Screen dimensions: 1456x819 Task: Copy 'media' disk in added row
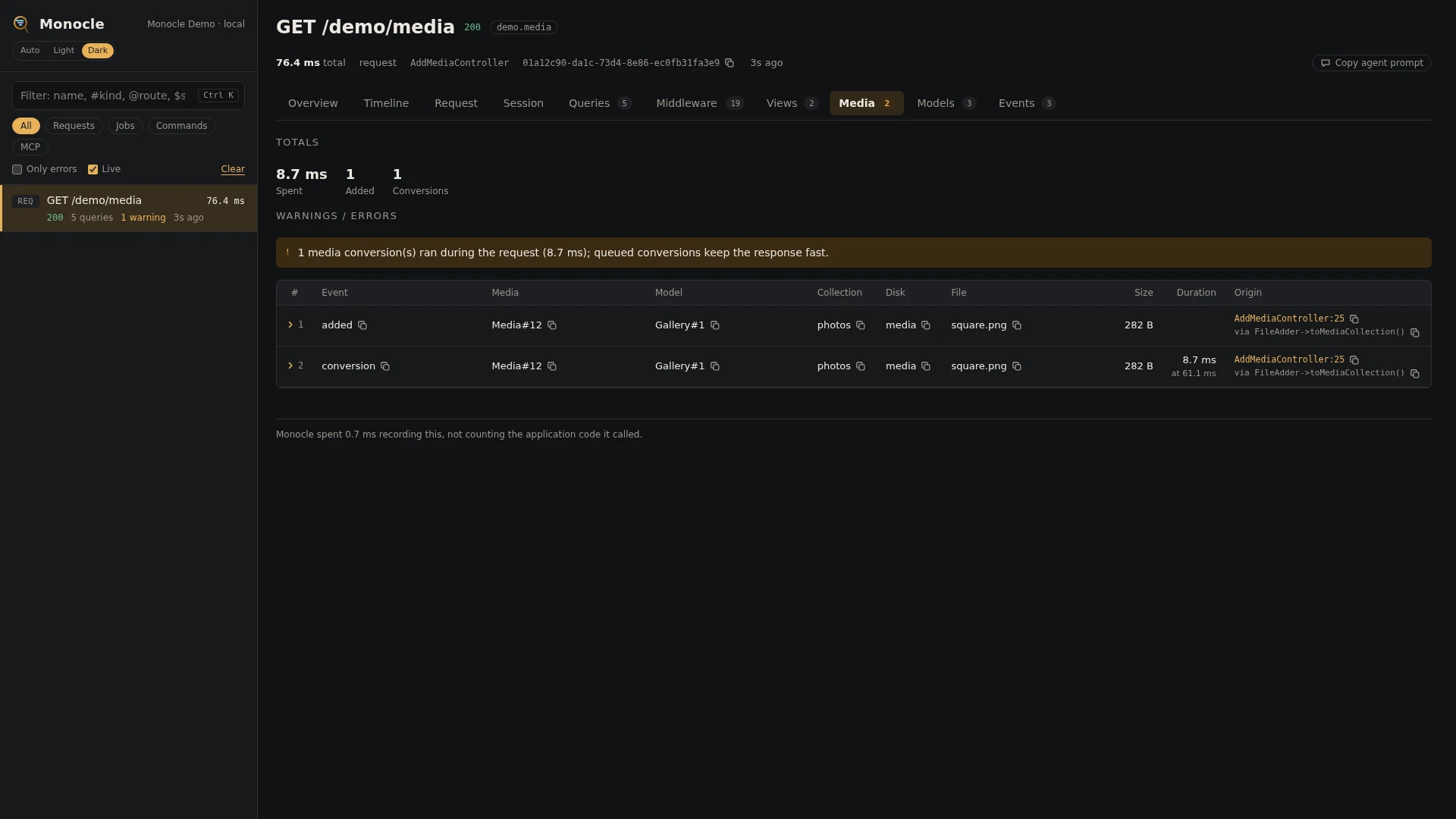tap(926, 325)
